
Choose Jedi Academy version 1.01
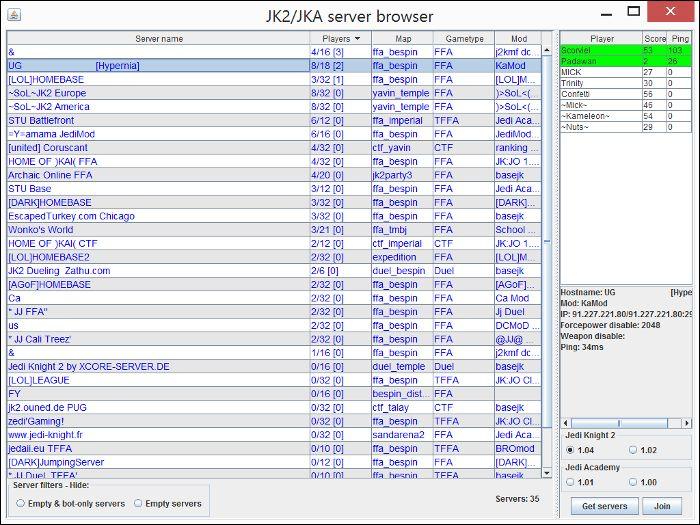coord(571,482)
